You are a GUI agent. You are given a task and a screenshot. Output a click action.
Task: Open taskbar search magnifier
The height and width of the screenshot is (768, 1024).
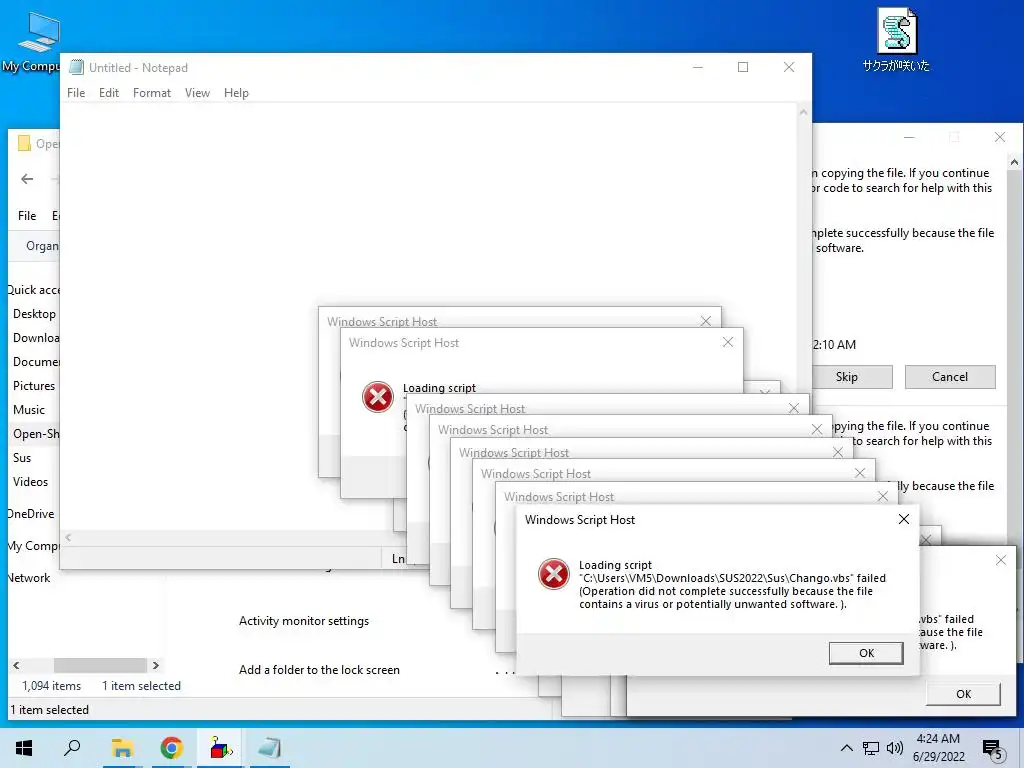(x=72, y=748)
